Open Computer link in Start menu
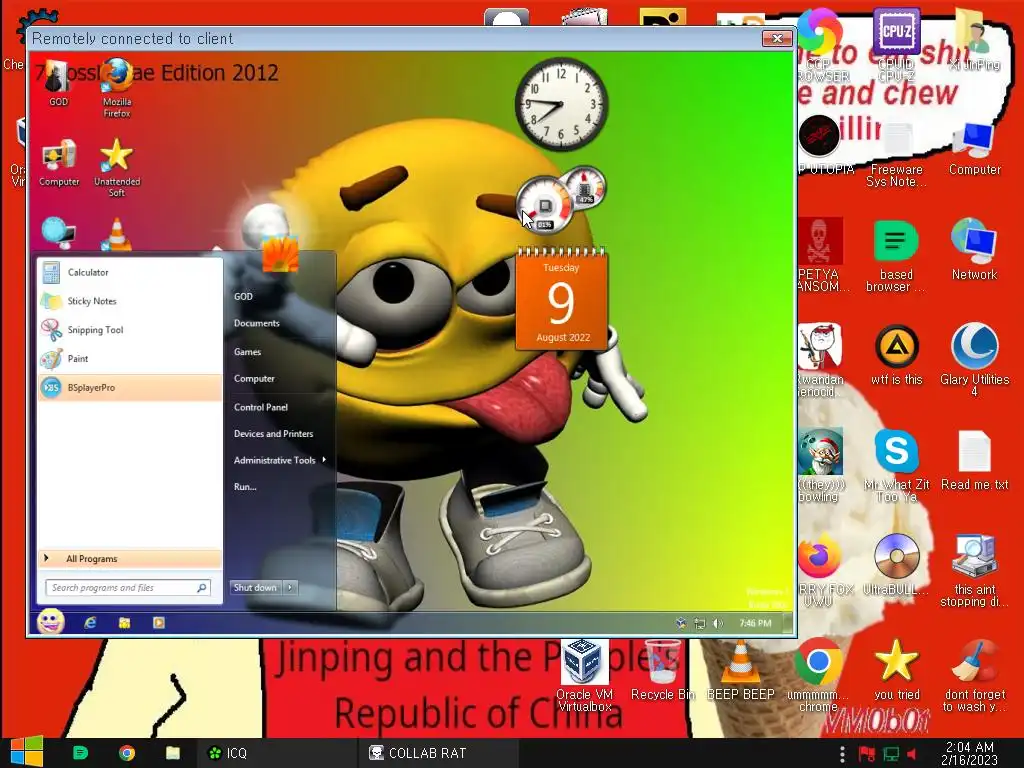This screenshot has height=768, width=1024. (254, 379)
